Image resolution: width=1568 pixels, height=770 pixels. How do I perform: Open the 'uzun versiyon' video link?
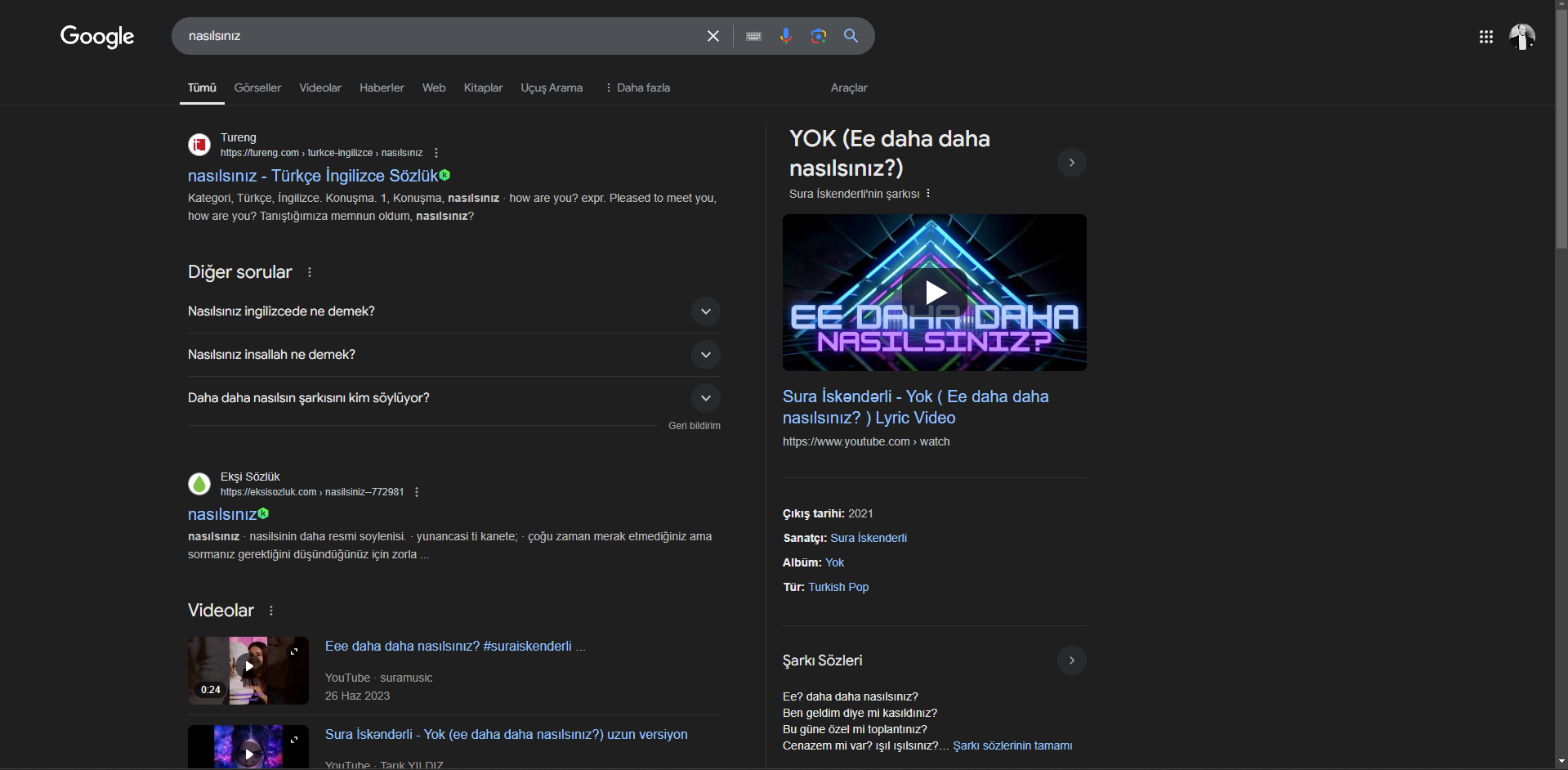(x=507, y=734)
